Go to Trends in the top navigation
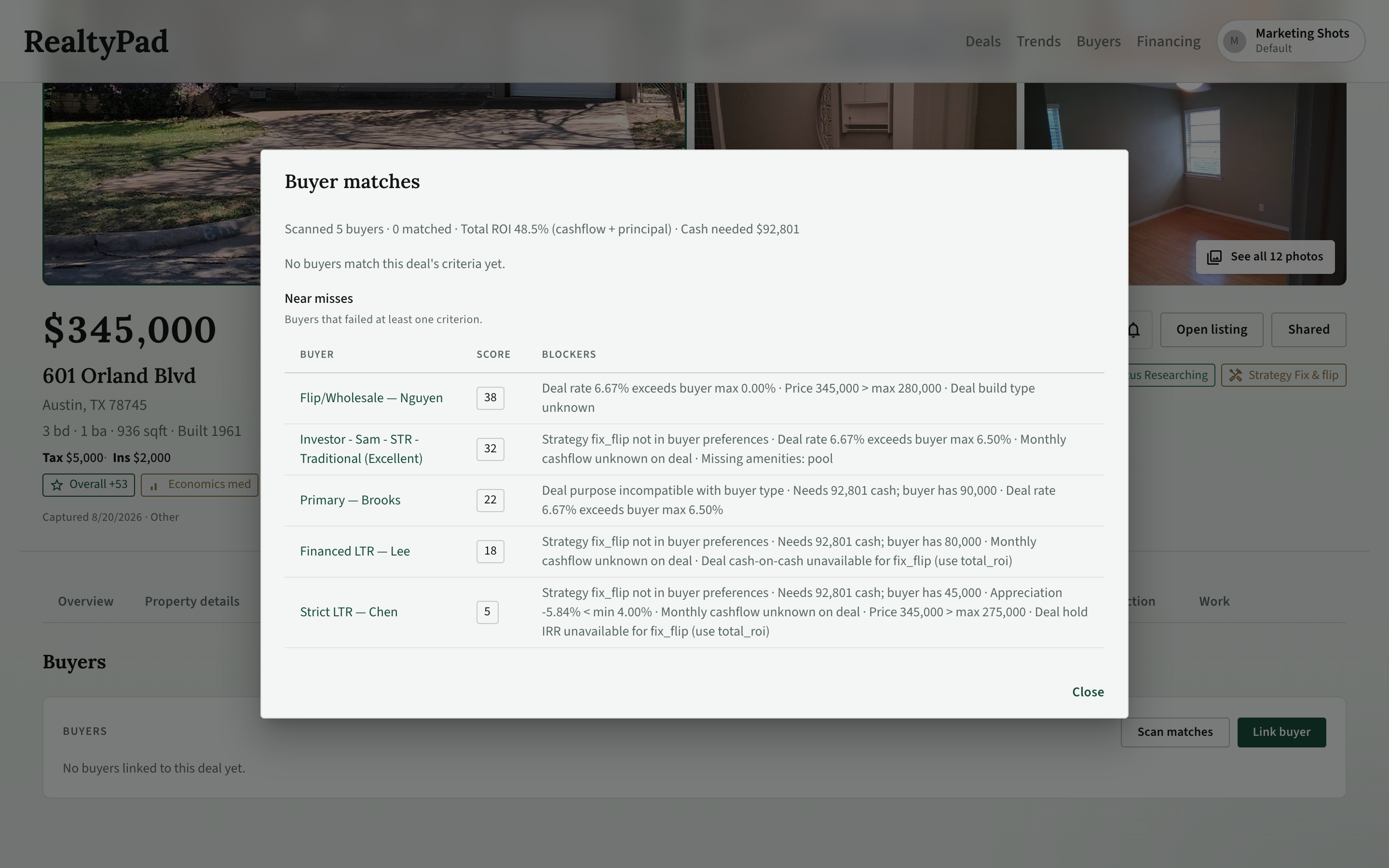 coord(1038,41)
